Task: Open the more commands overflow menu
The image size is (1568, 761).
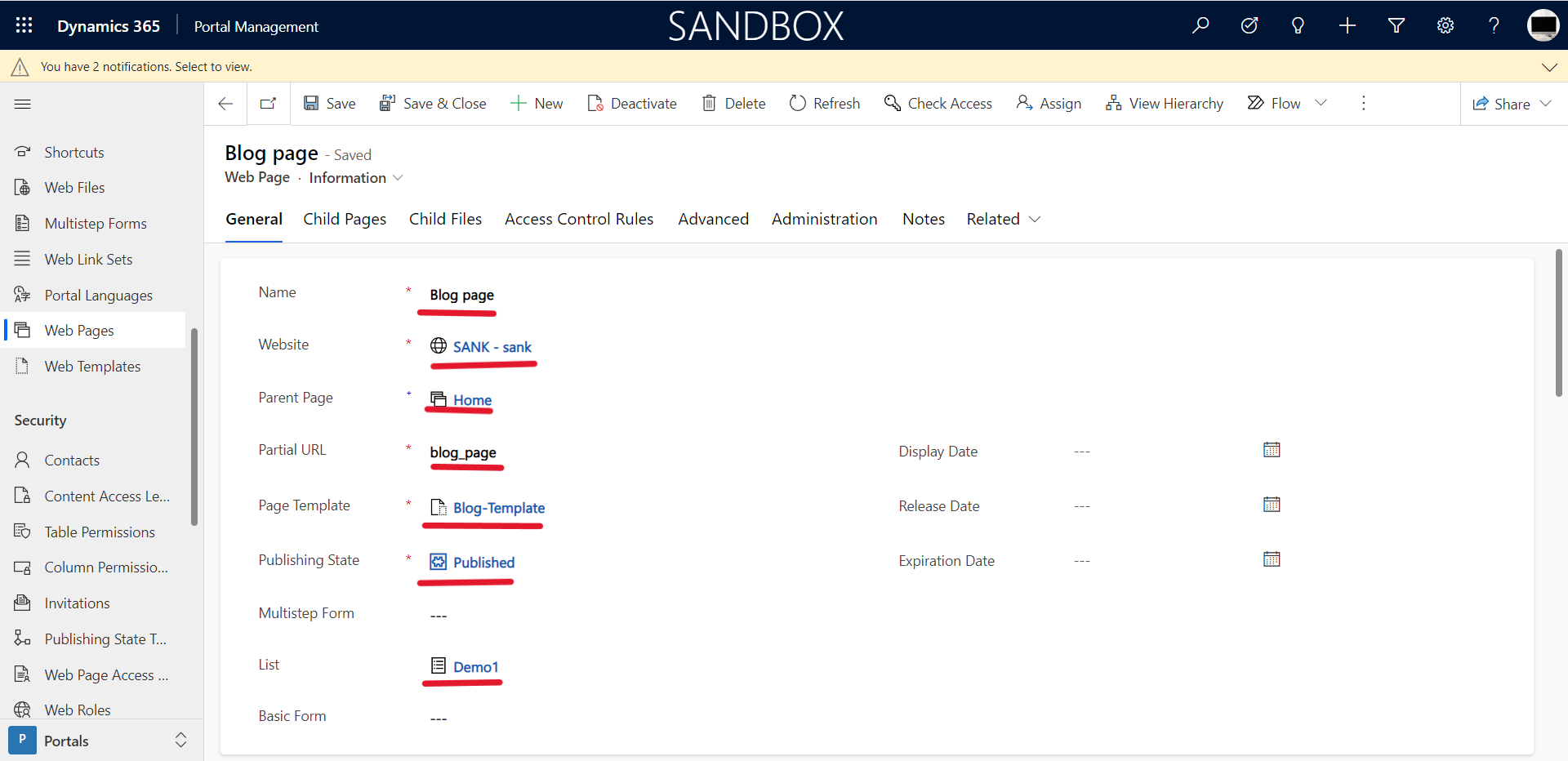Action: pyautogui.click(x=1363, y=104)
